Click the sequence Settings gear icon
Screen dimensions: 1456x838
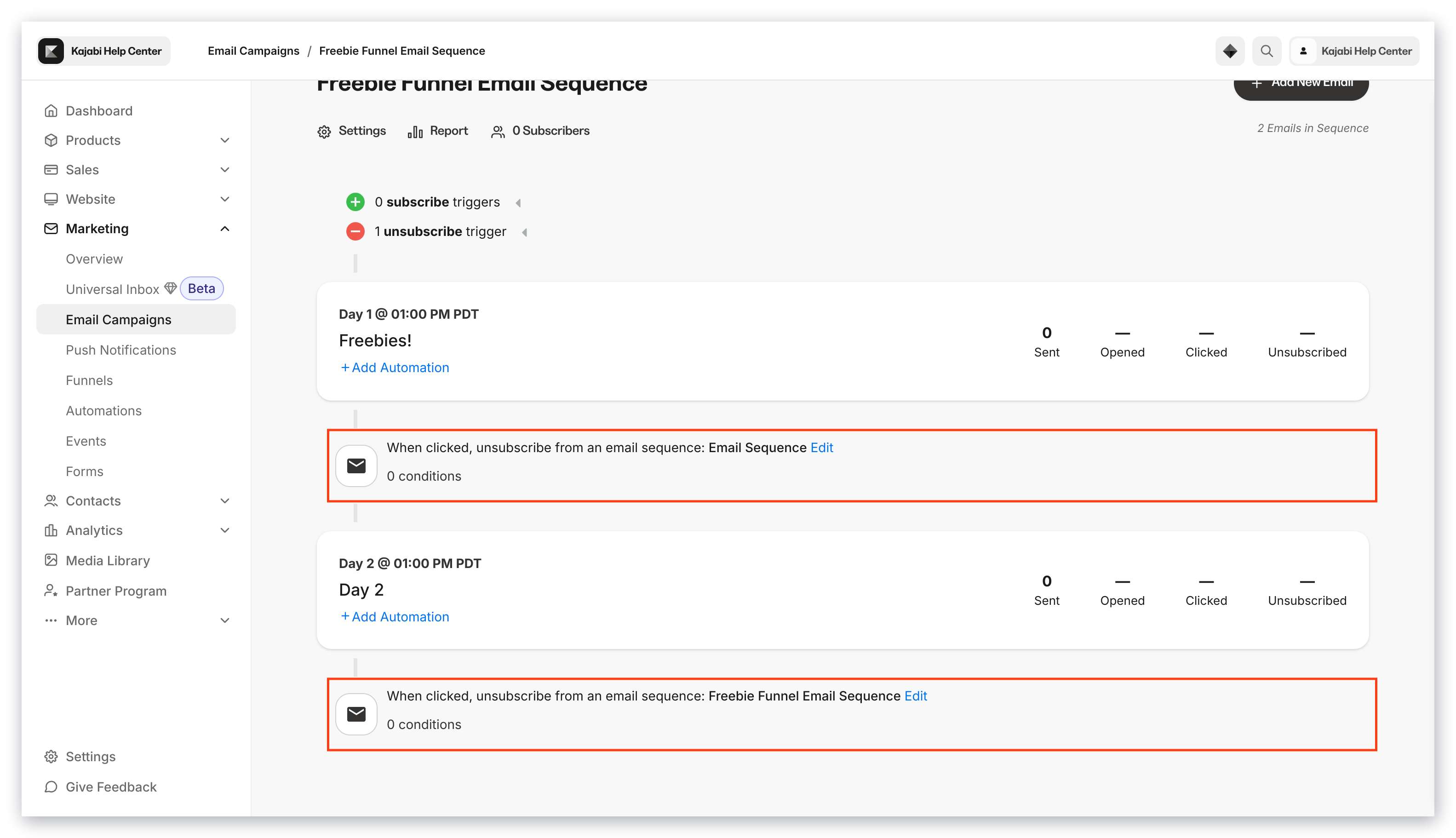click(324, 131)
